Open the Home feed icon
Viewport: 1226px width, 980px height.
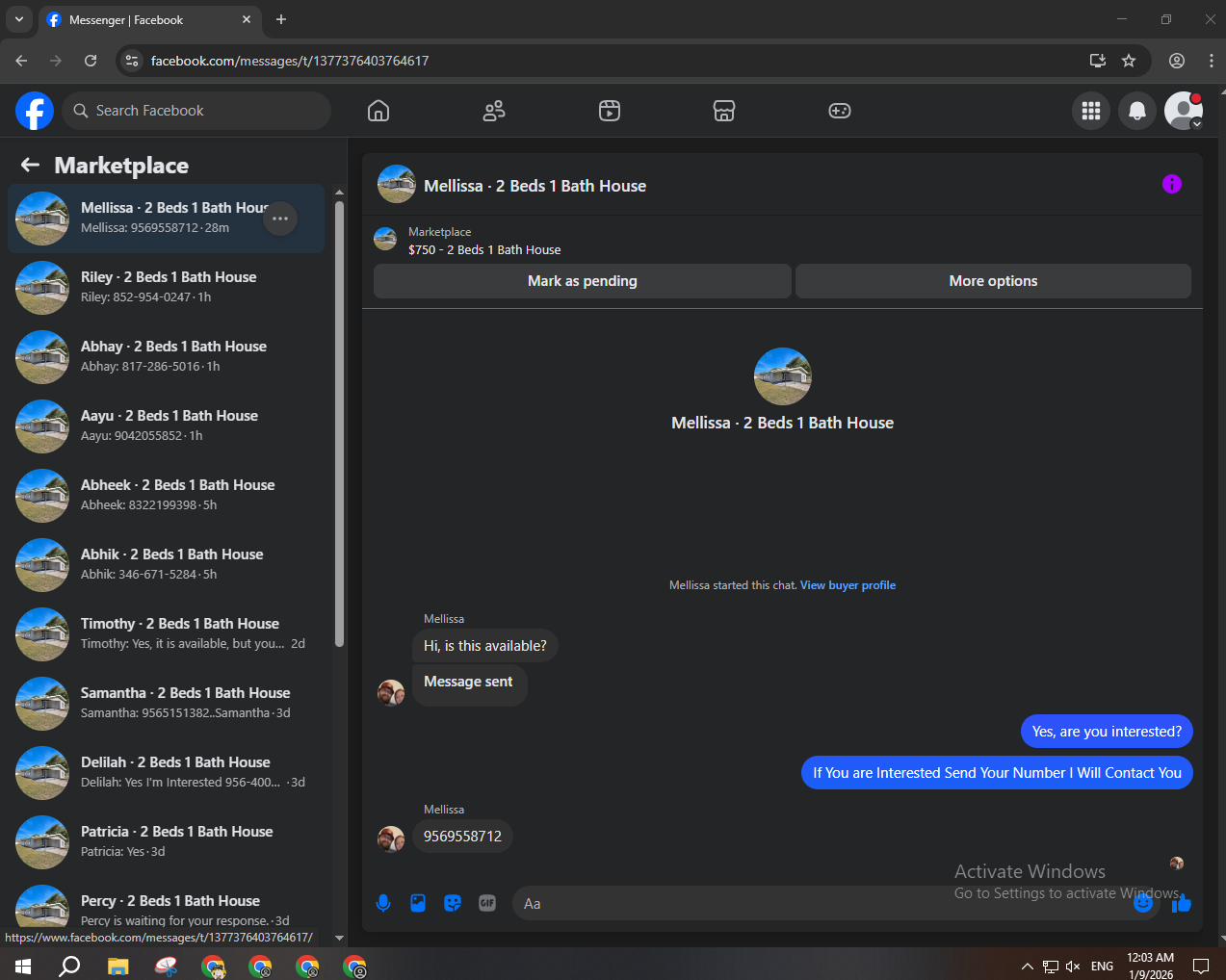coord(378,111)
